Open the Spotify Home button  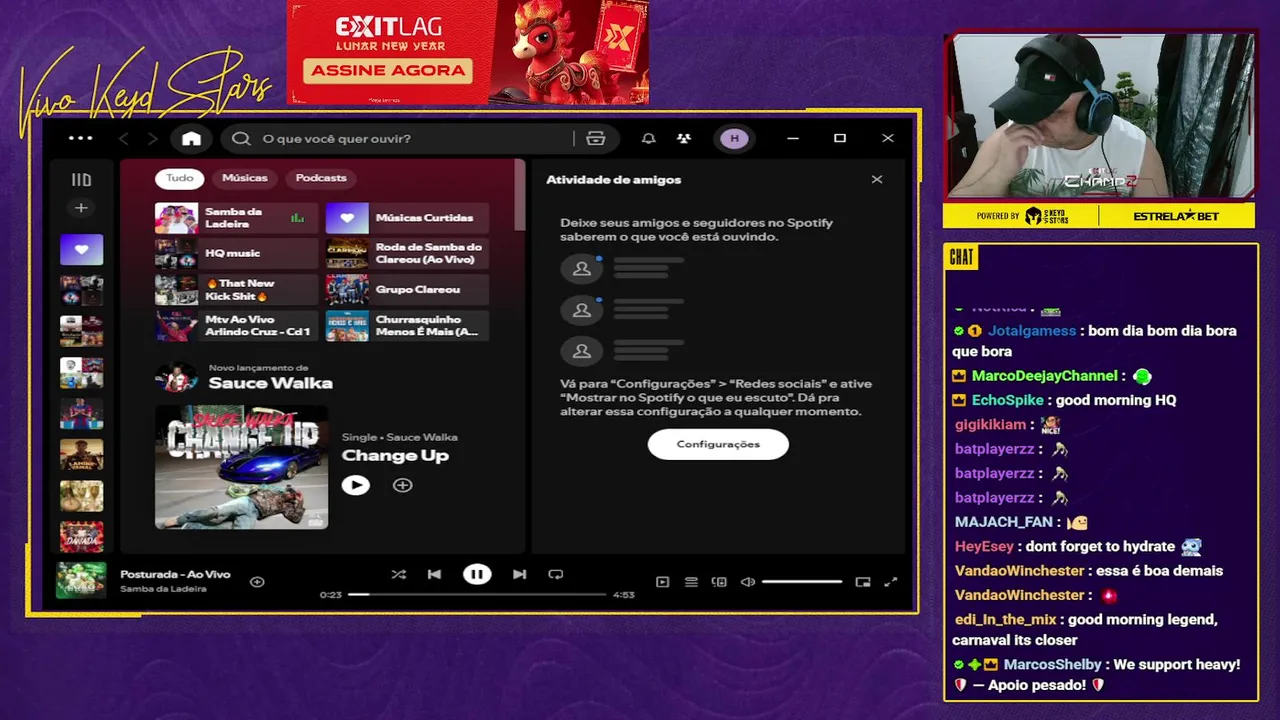191,139
